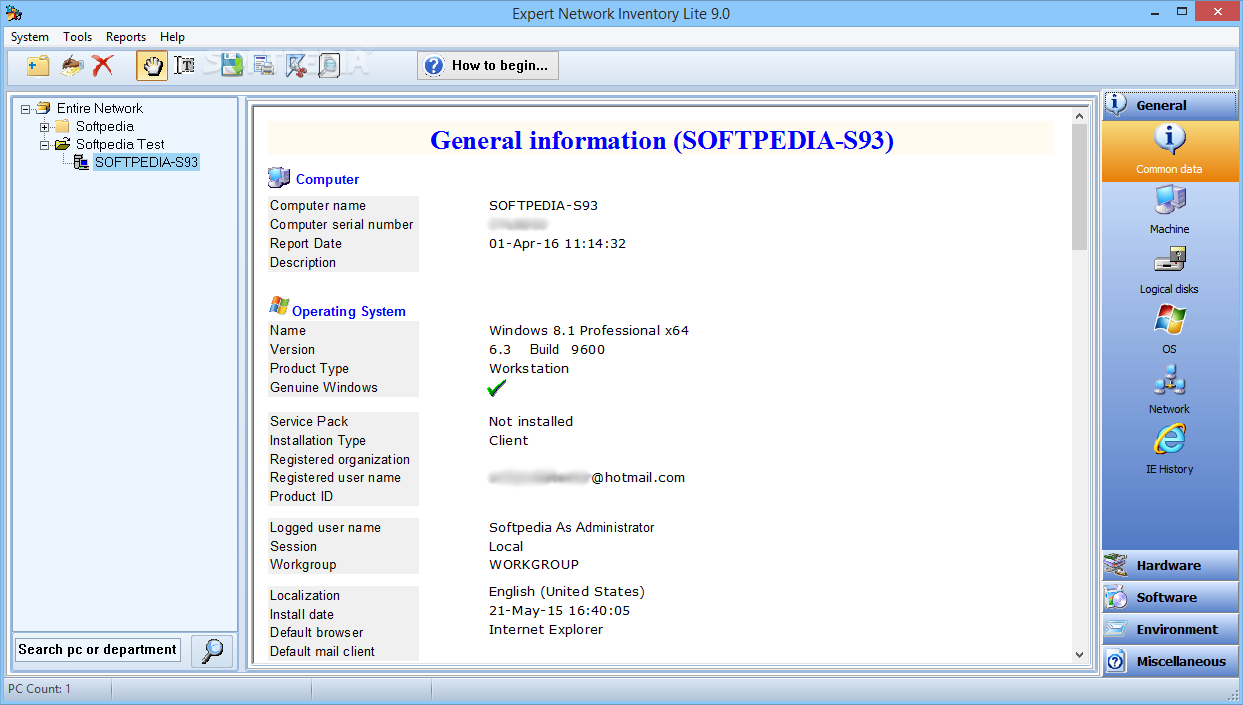Open the Tools menu

pyautogui.click(x=77, y=37)
